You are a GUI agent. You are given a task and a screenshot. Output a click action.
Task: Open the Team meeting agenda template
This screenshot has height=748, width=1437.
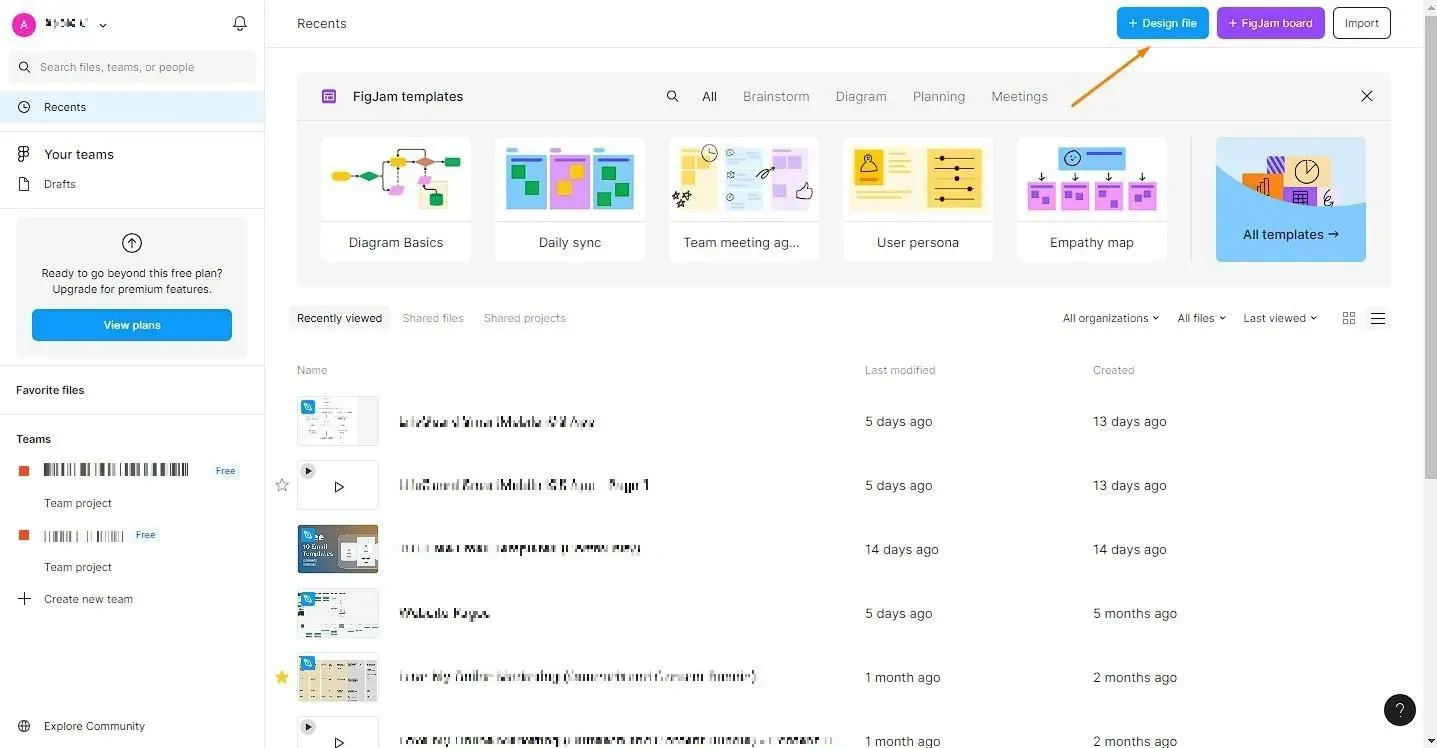[744, 199]
